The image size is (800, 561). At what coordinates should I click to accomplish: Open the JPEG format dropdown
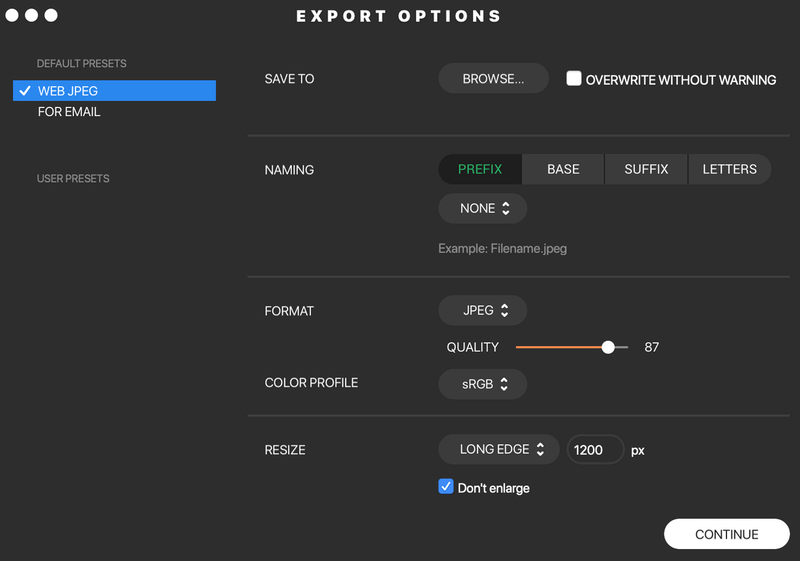[483, 311]
